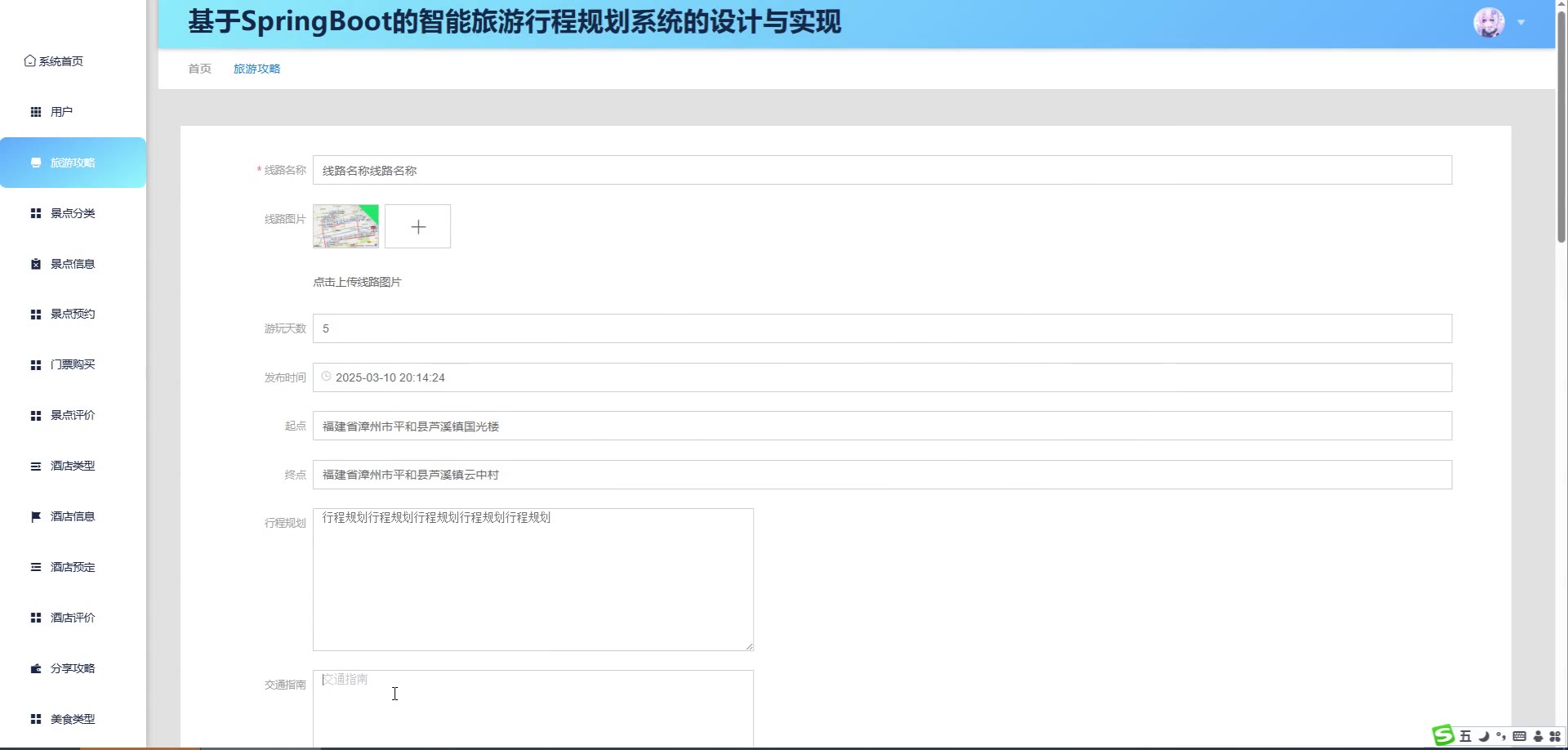The width and height of the screenshot is (1568, 750).
Task: Open the 用户 menu grid icon
Action: [x=36, y=112]
